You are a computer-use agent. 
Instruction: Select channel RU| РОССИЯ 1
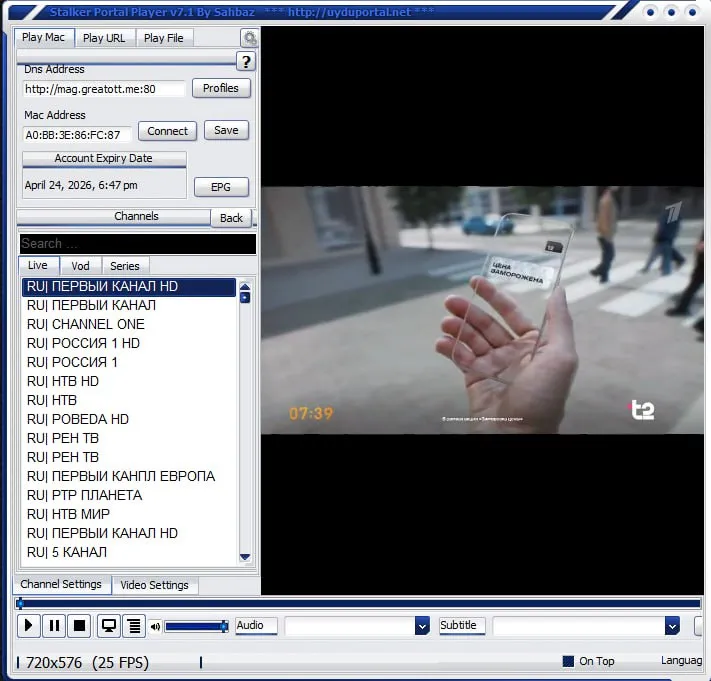(x=129, y=363)
